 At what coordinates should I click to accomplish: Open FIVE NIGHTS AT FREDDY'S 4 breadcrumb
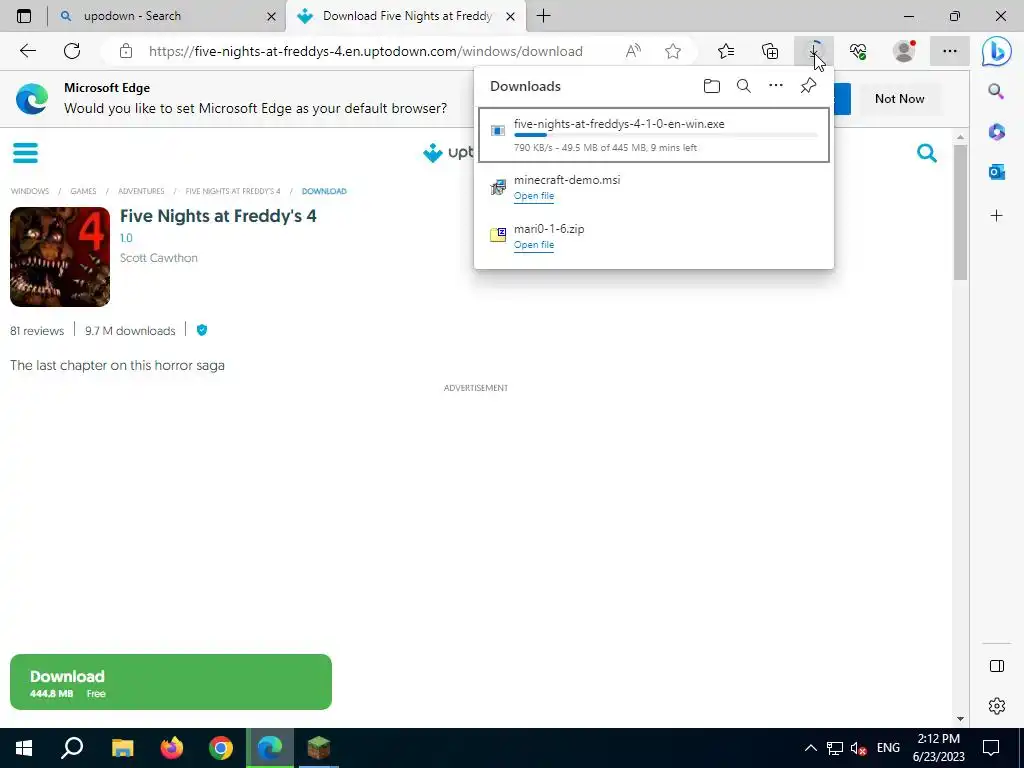[232, 191]
